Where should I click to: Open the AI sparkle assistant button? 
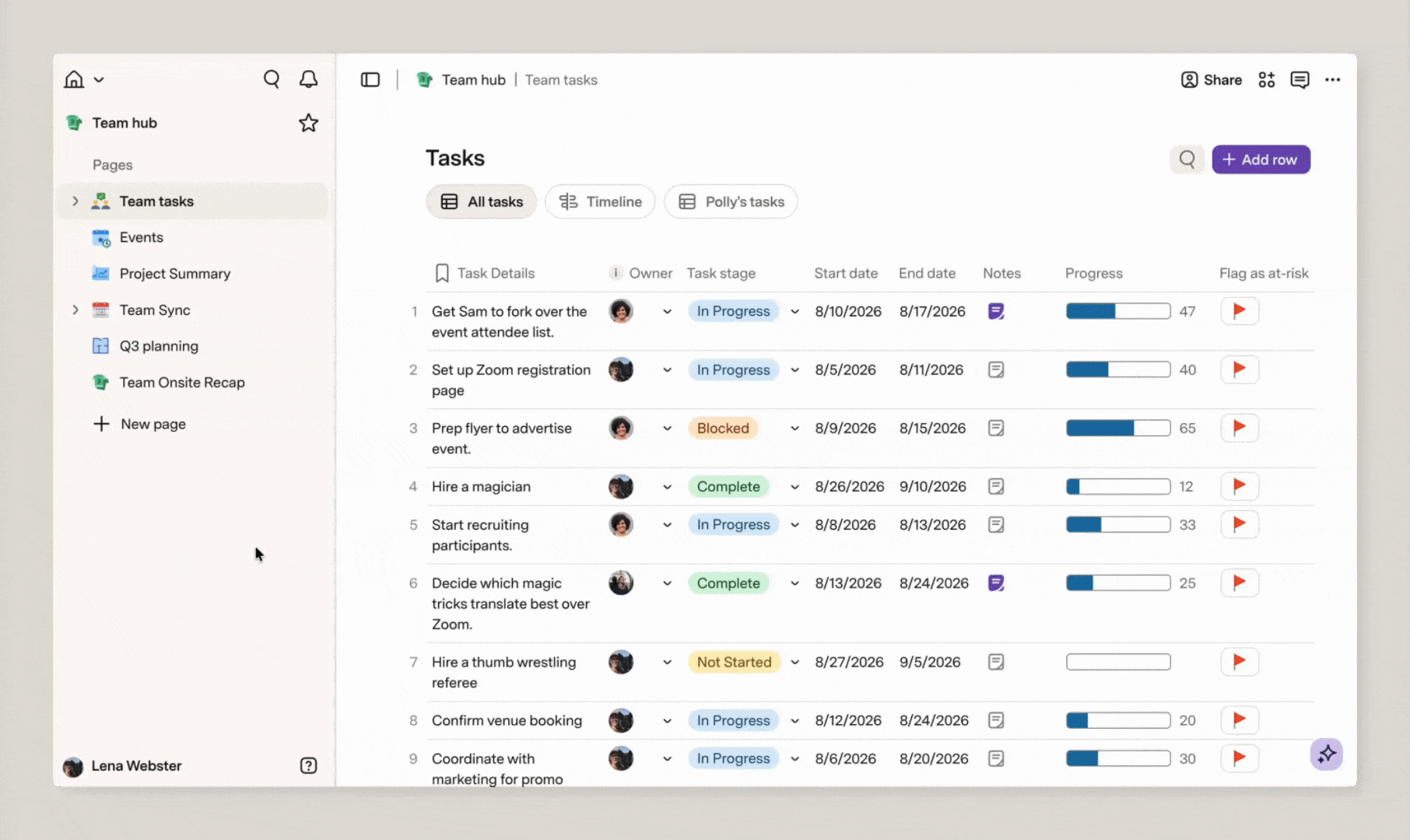[x=1327, y=754]
